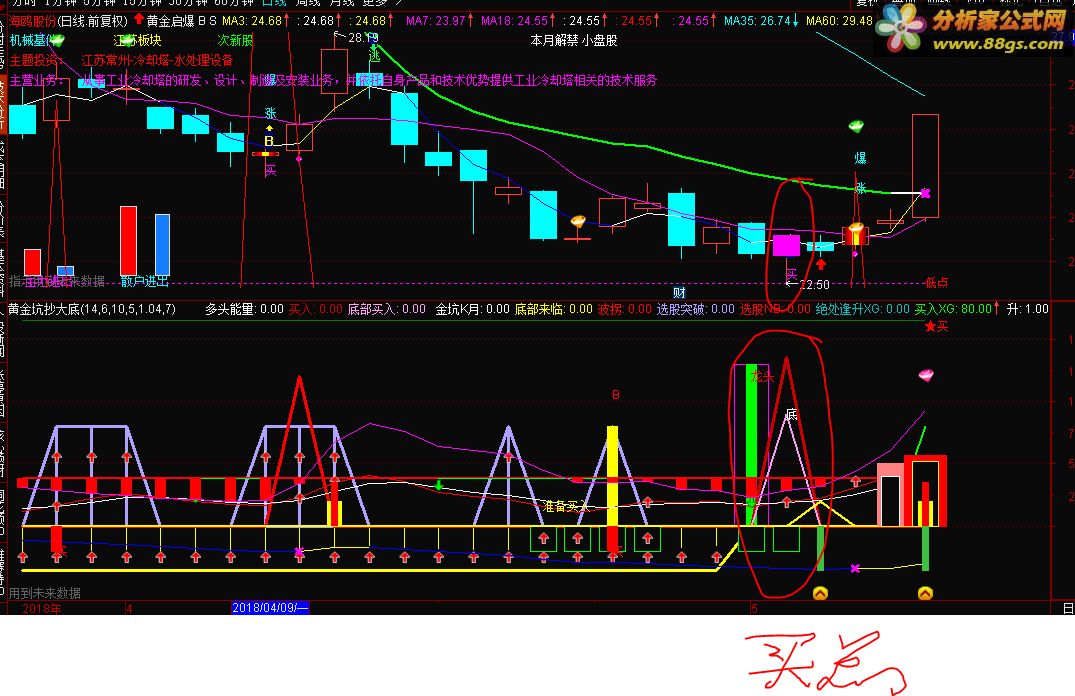
Task: Click the 买入XG: 80.00 readout
Action: pos(953,309)
